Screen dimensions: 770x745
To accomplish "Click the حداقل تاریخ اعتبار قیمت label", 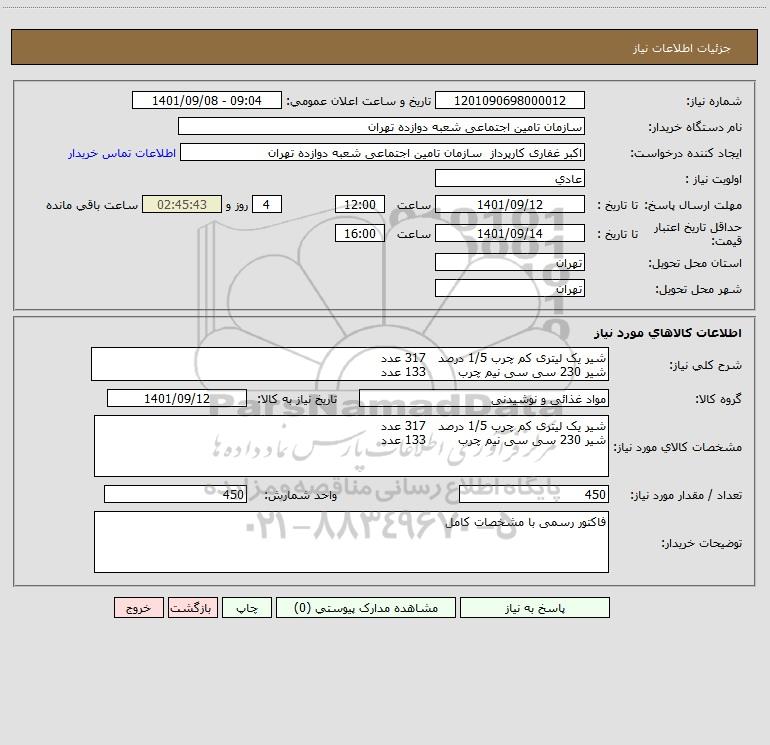I will pos(698,234).
